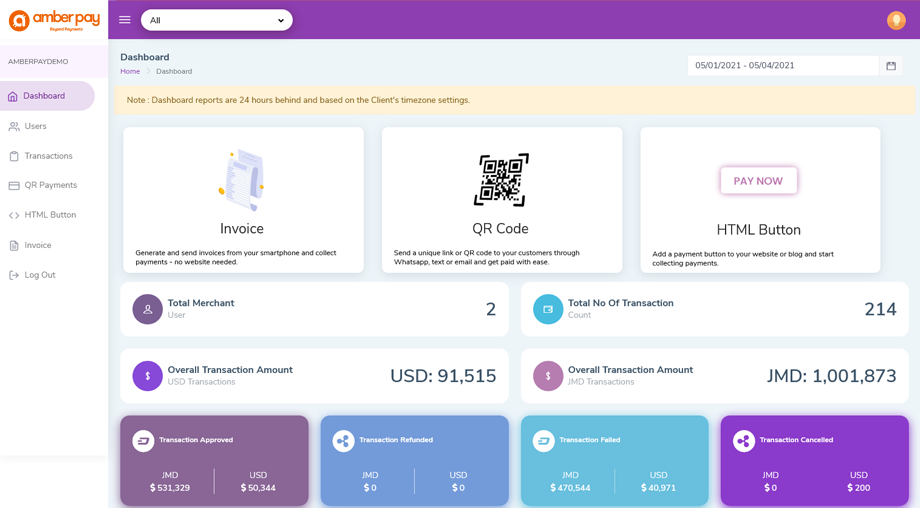Screen dimensions: 920x508
Task: Click the Total No Of Transaction icon
Action: pos(548,309)
